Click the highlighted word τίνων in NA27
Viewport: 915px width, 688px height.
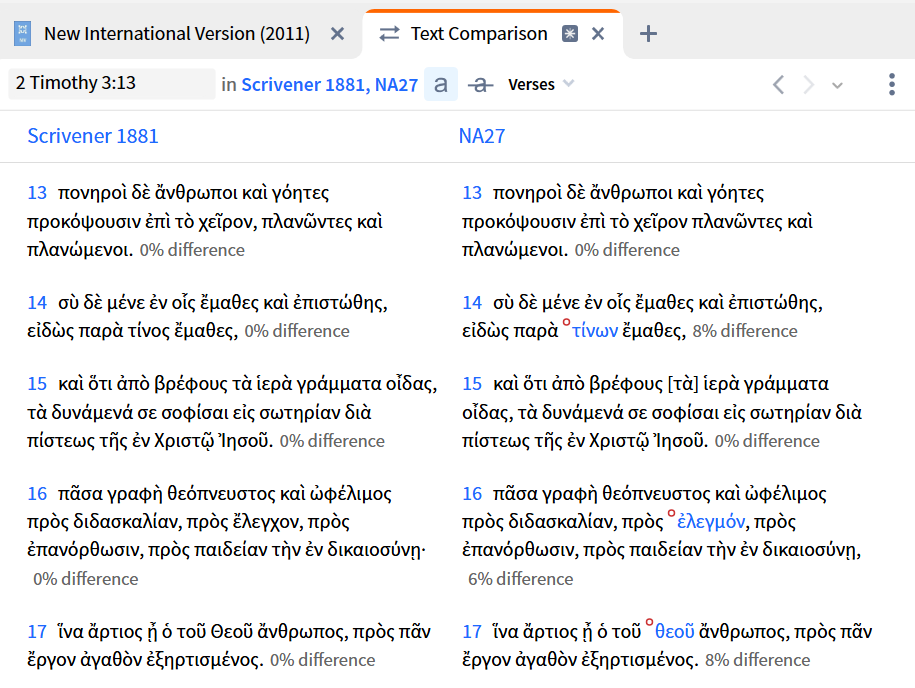pos(595,331)
